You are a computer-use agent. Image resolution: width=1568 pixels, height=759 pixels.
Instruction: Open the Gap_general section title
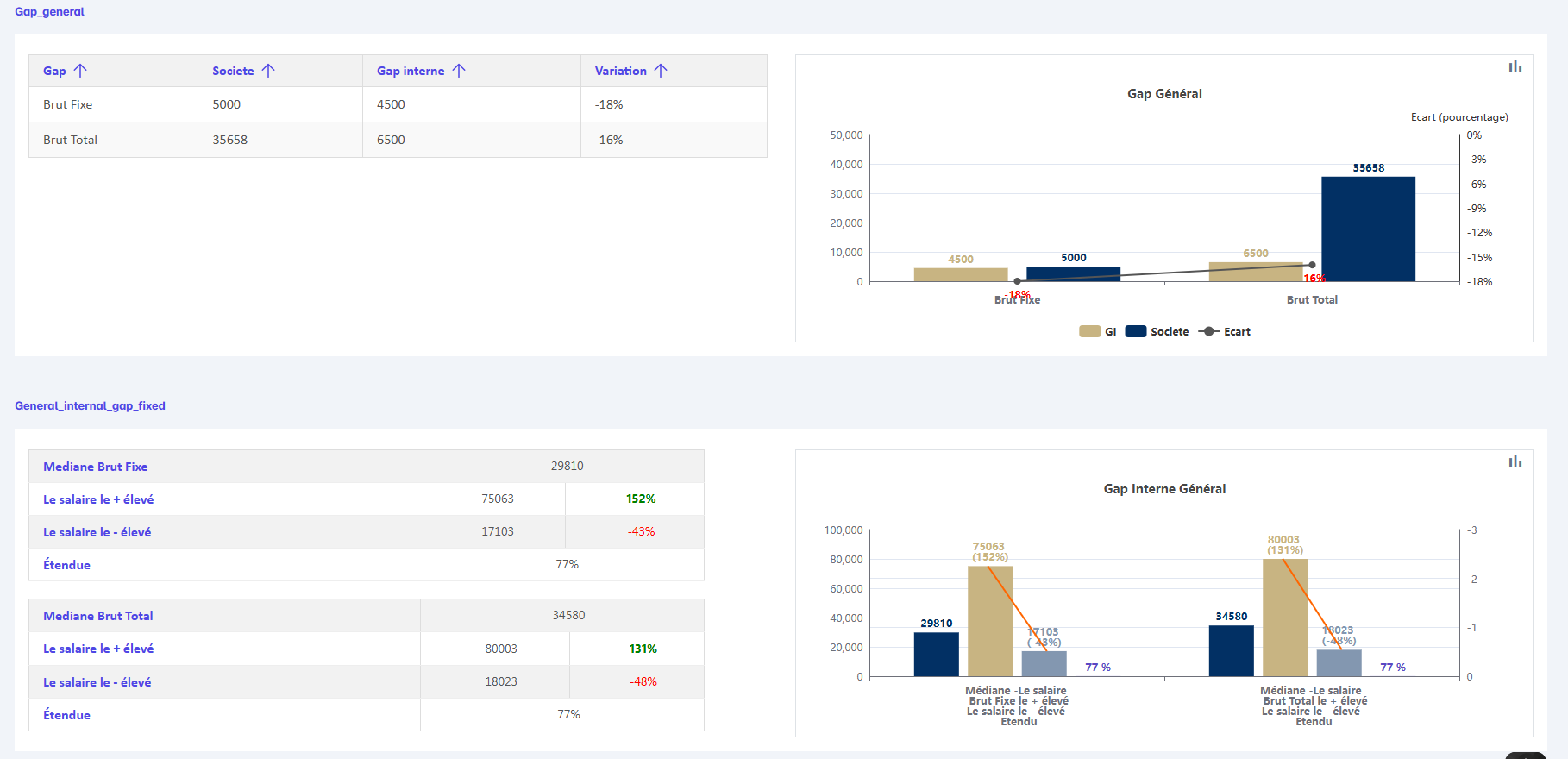tap(49, 11)
